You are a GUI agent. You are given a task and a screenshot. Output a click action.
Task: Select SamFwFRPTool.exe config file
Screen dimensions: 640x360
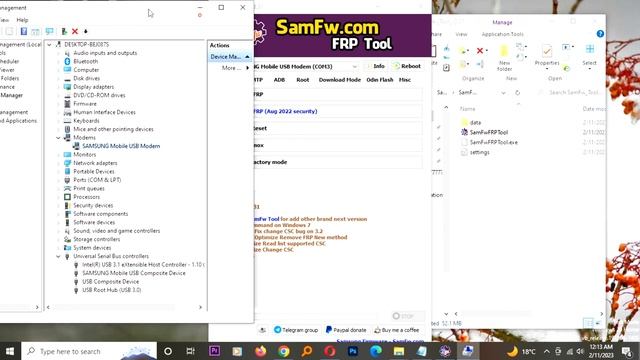click(x=493, y=142)
